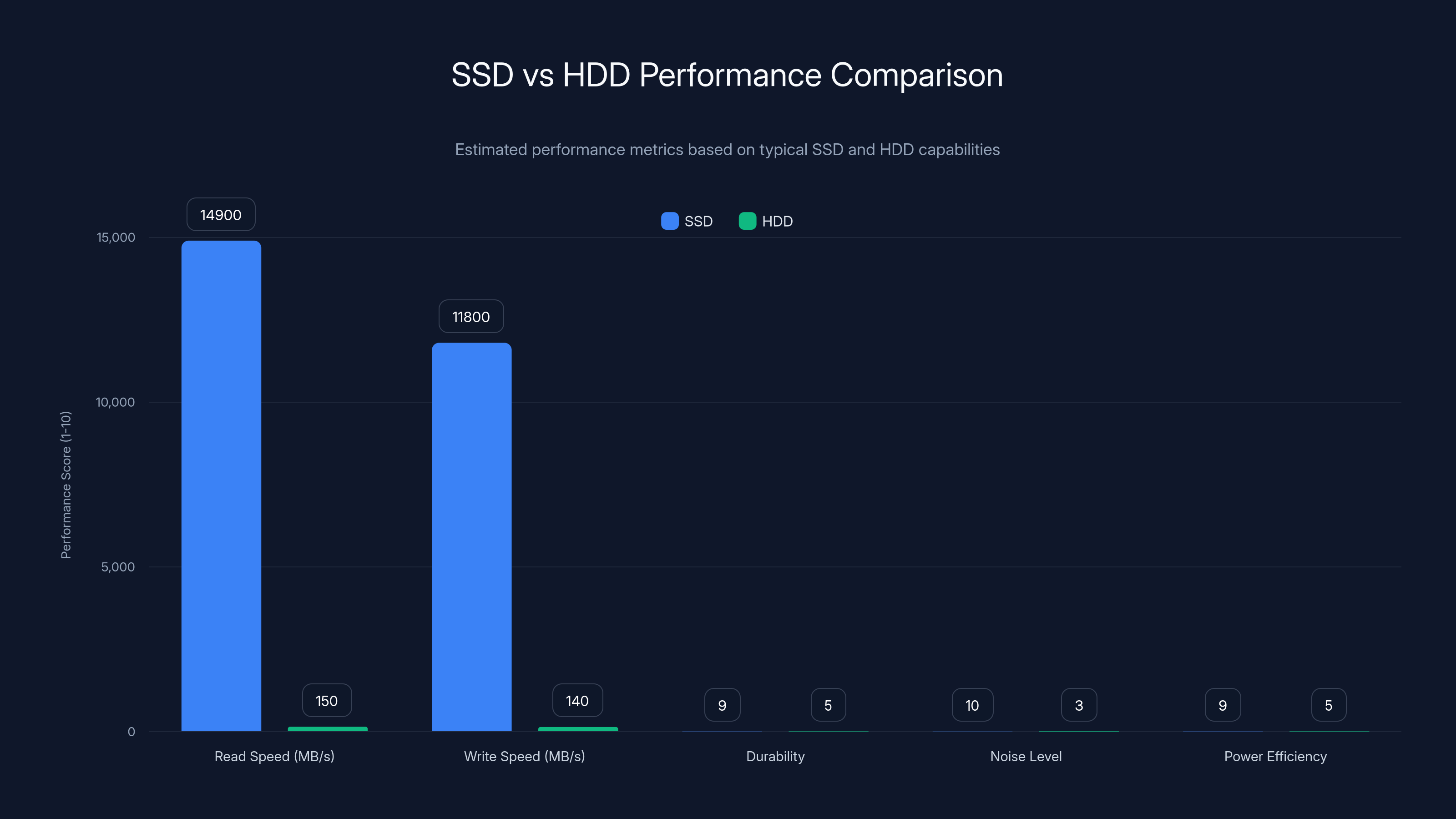Click the Durability HDD value 5

[x=828, y=705]
